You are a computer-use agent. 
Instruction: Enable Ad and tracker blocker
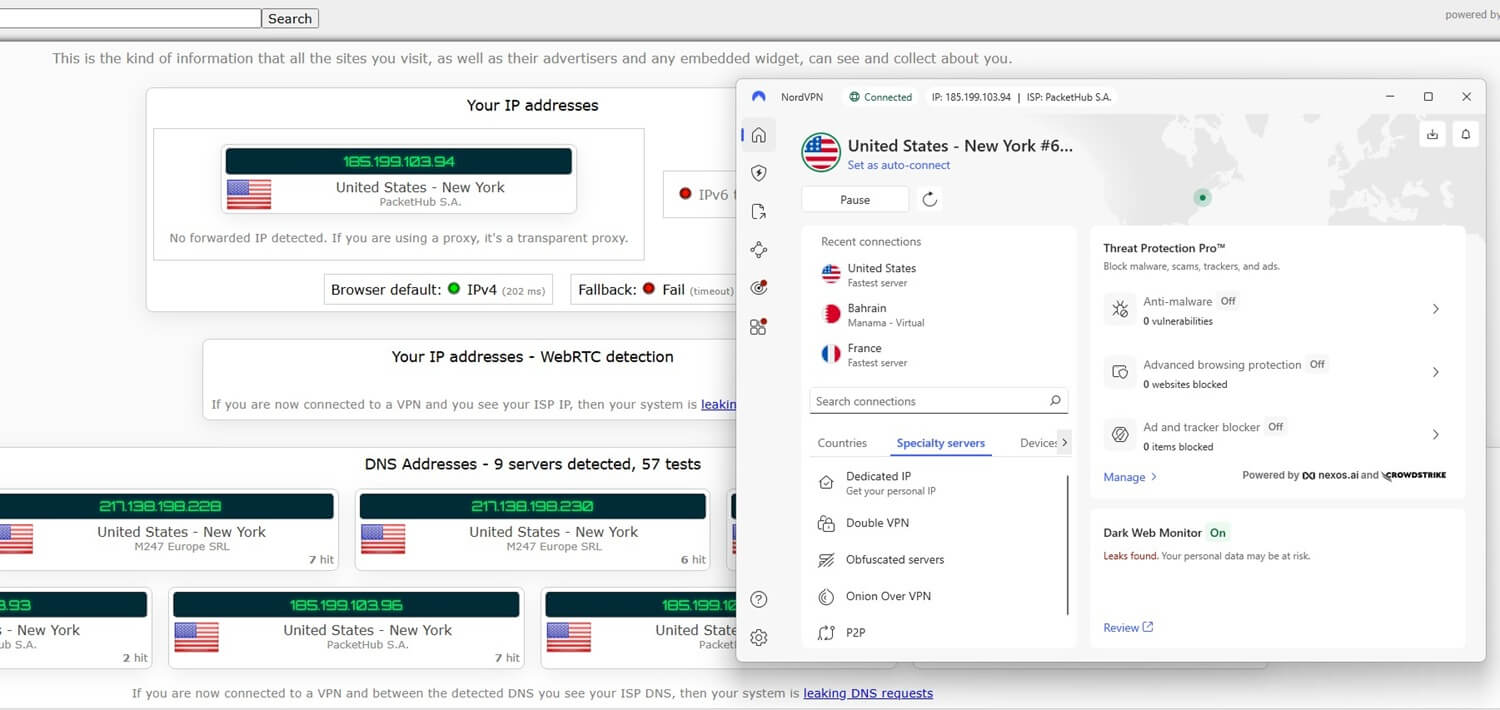[1275, 426]
